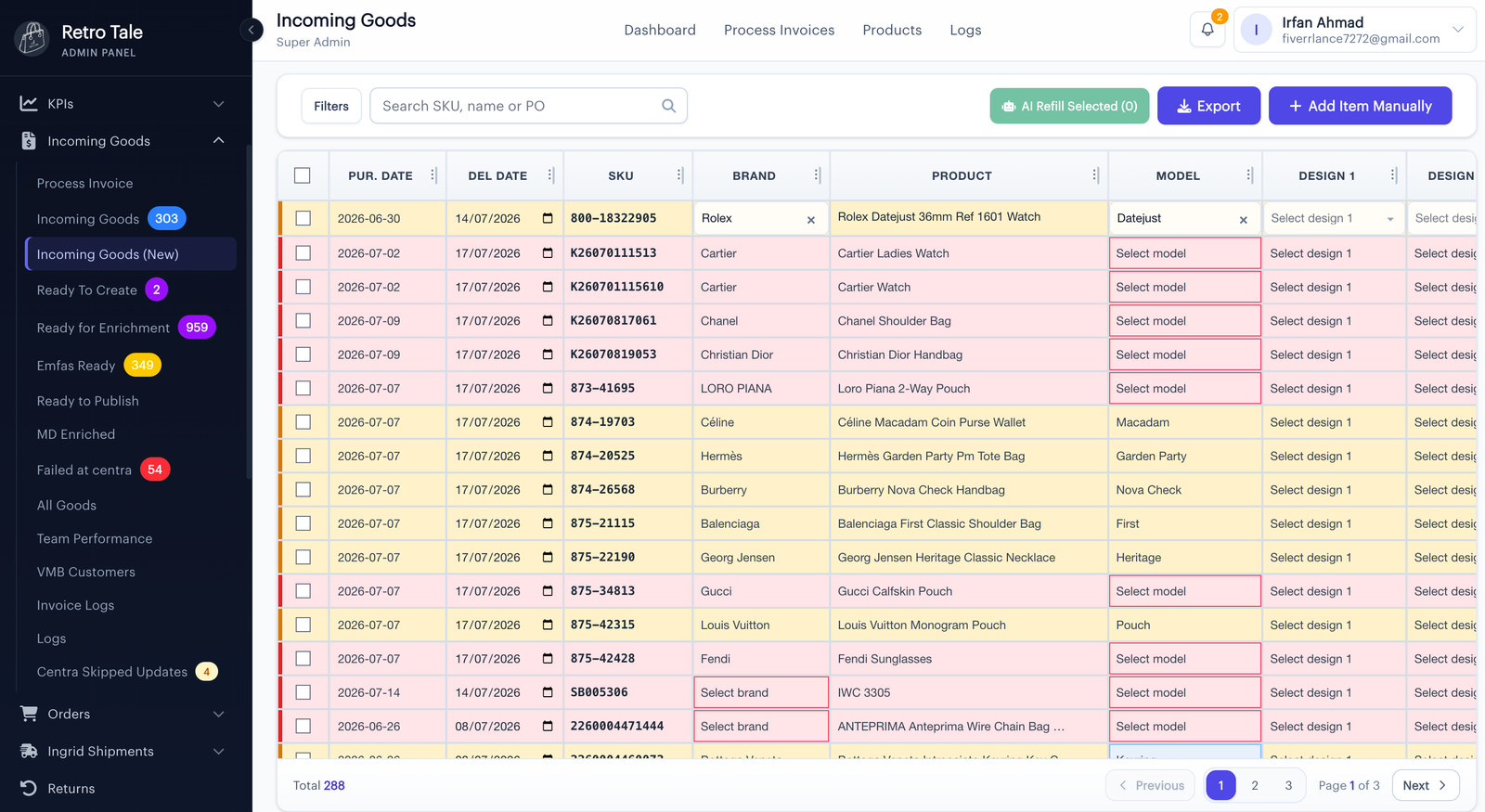The height and width of the screenshot is (812, 1485).
Task: Clear the Rolex brand selection
Action: click(x=811, y=220)
